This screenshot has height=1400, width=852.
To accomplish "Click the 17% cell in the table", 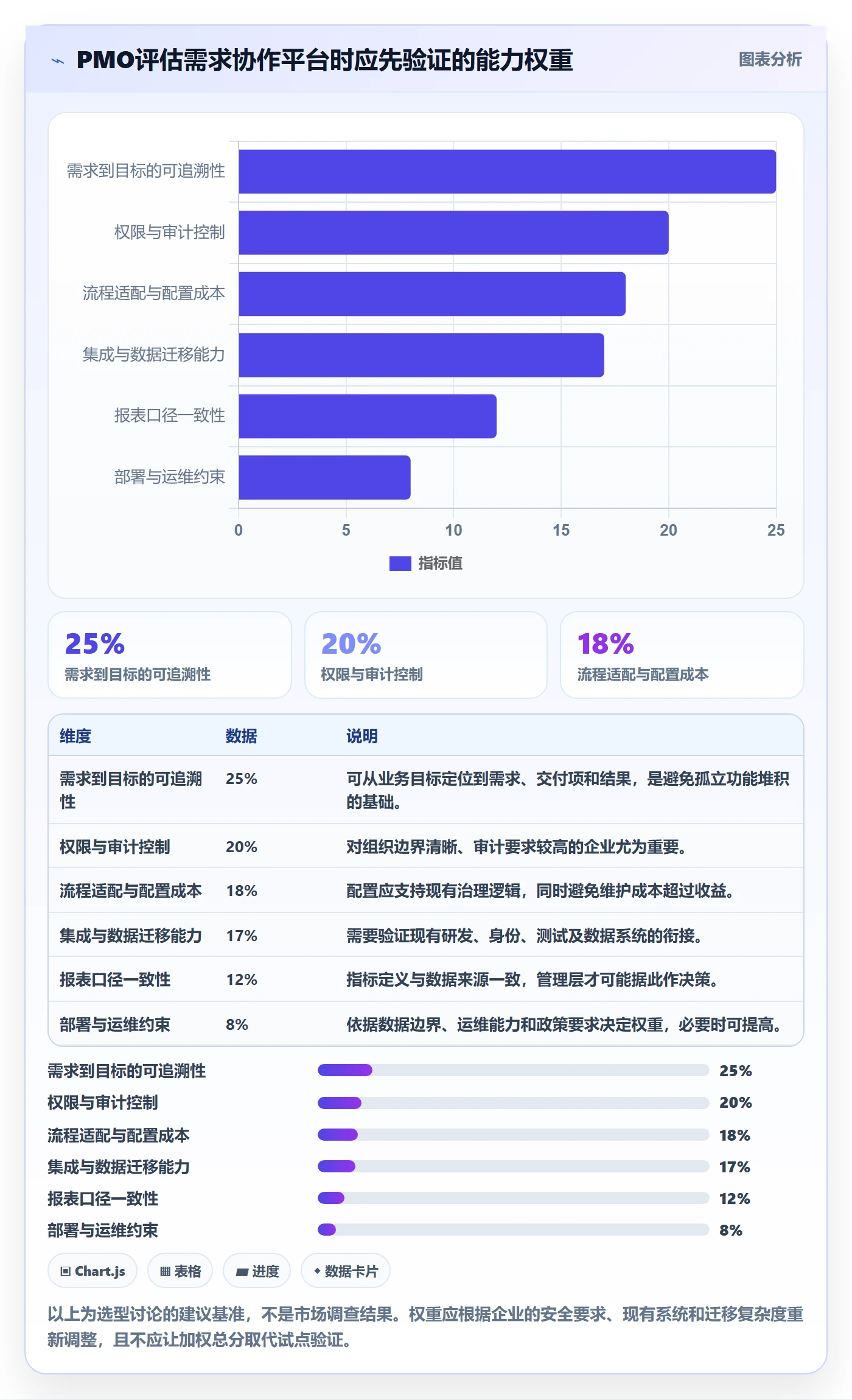I will pyautogui.click(x=242, y=936).
